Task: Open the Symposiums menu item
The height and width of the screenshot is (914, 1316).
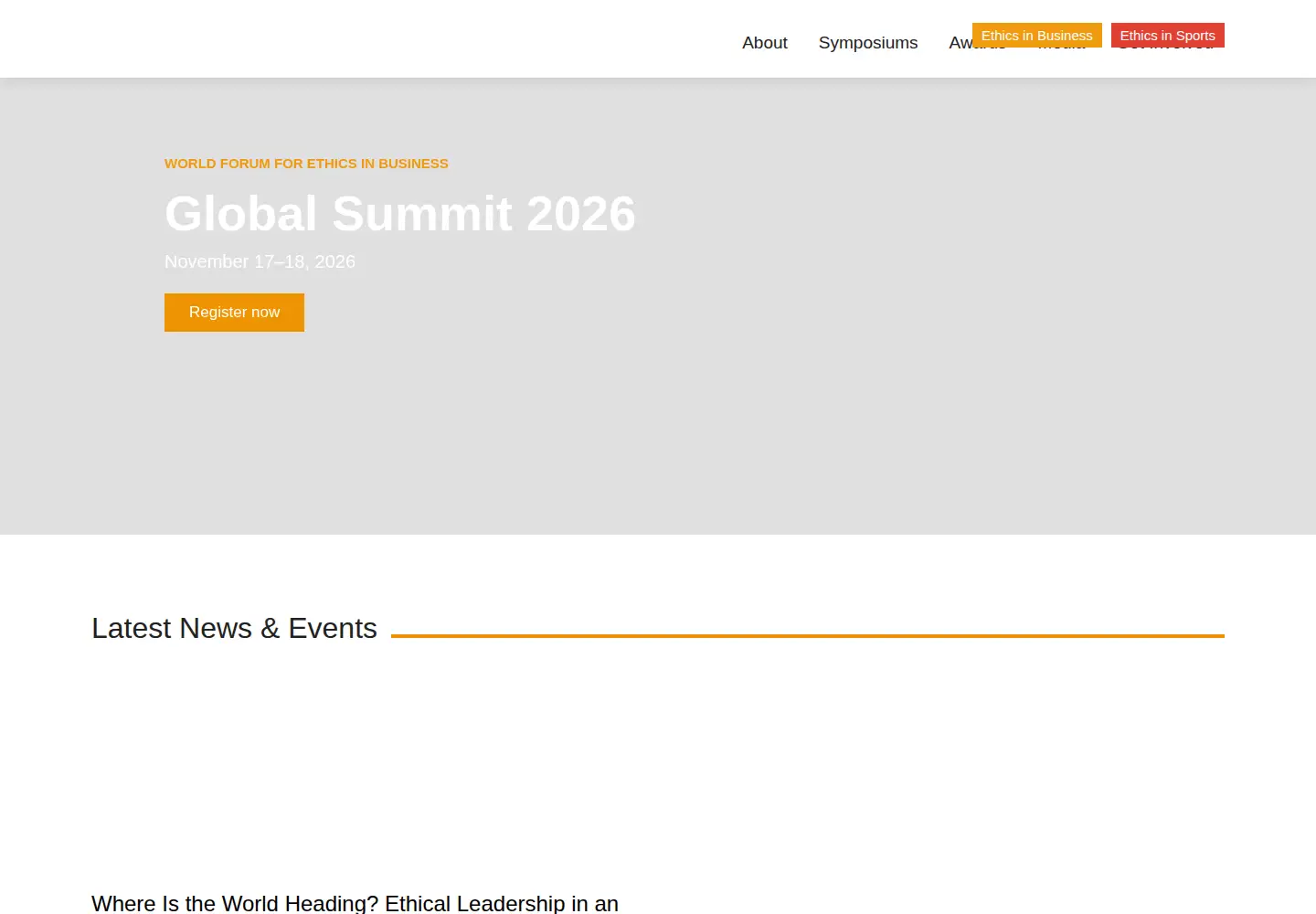Action: tap(867, 43)
